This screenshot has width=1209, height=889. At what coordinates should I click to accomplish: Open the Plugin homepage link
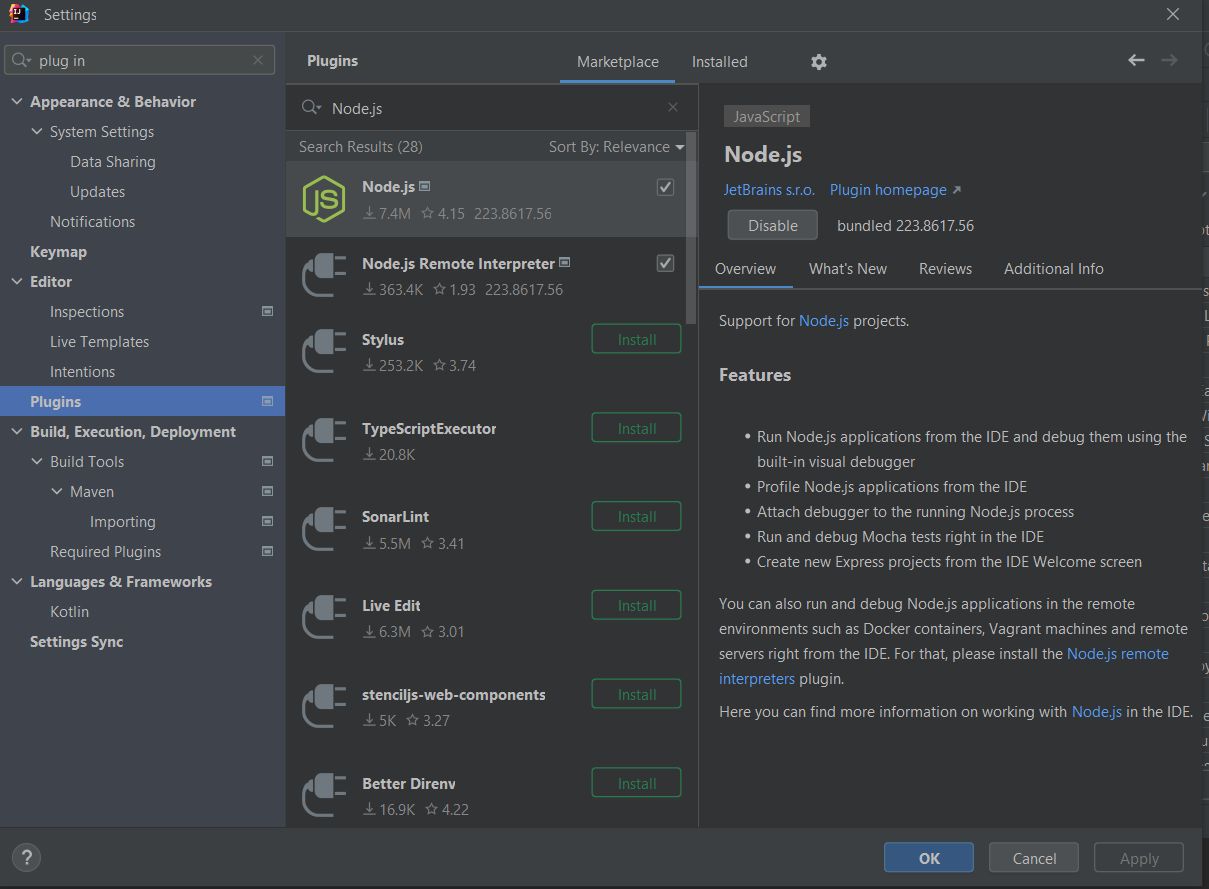pyautogui.click(x=895, y=189)
